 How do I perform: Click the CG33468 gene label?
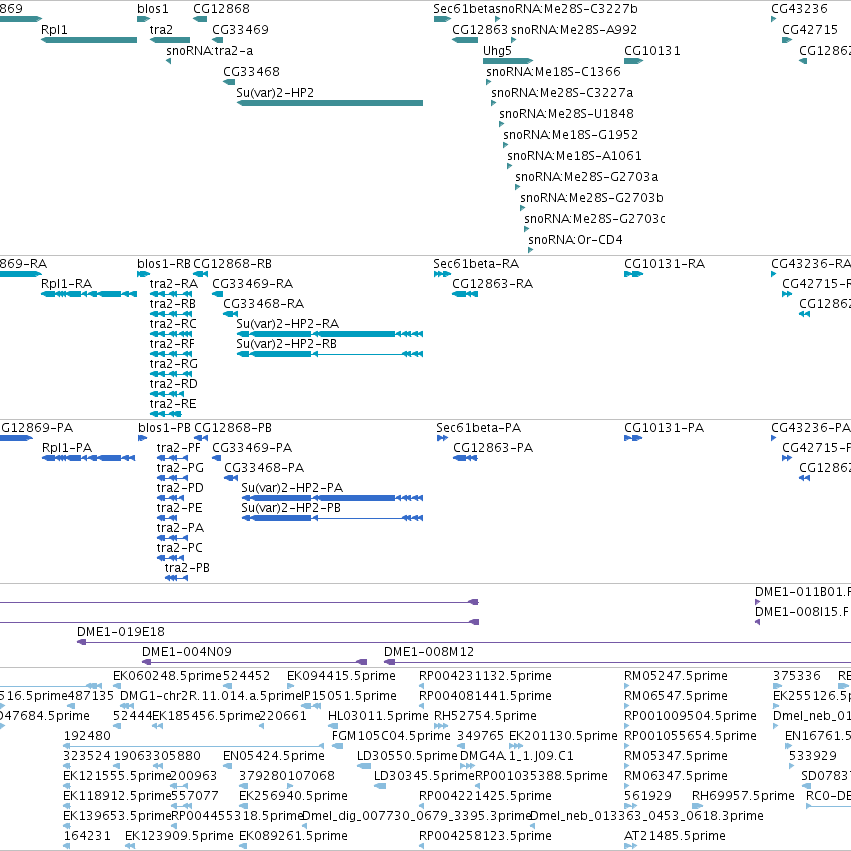[x=251, y=72]
